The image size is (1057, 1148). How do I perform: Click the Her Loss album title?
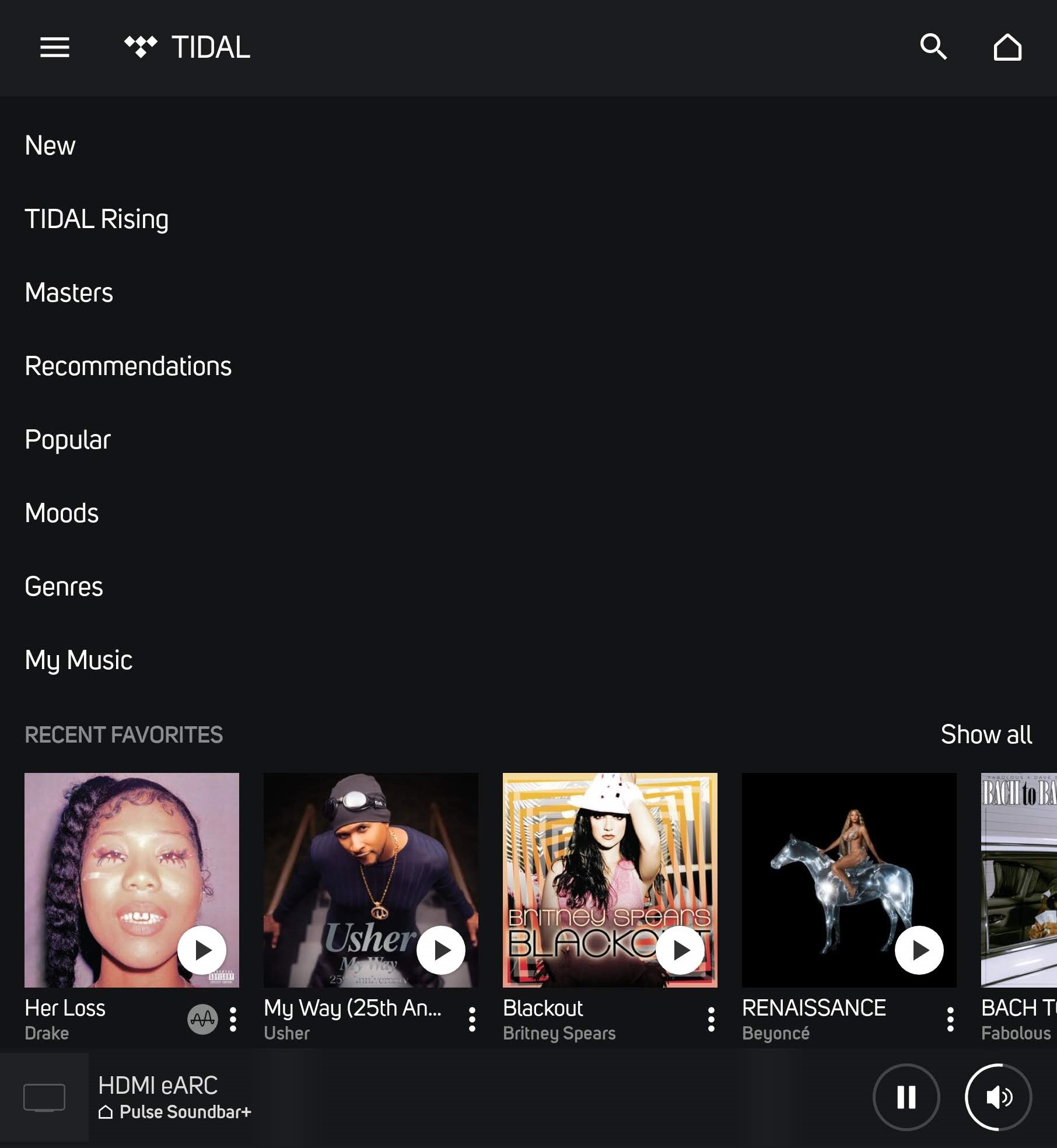65,1008
